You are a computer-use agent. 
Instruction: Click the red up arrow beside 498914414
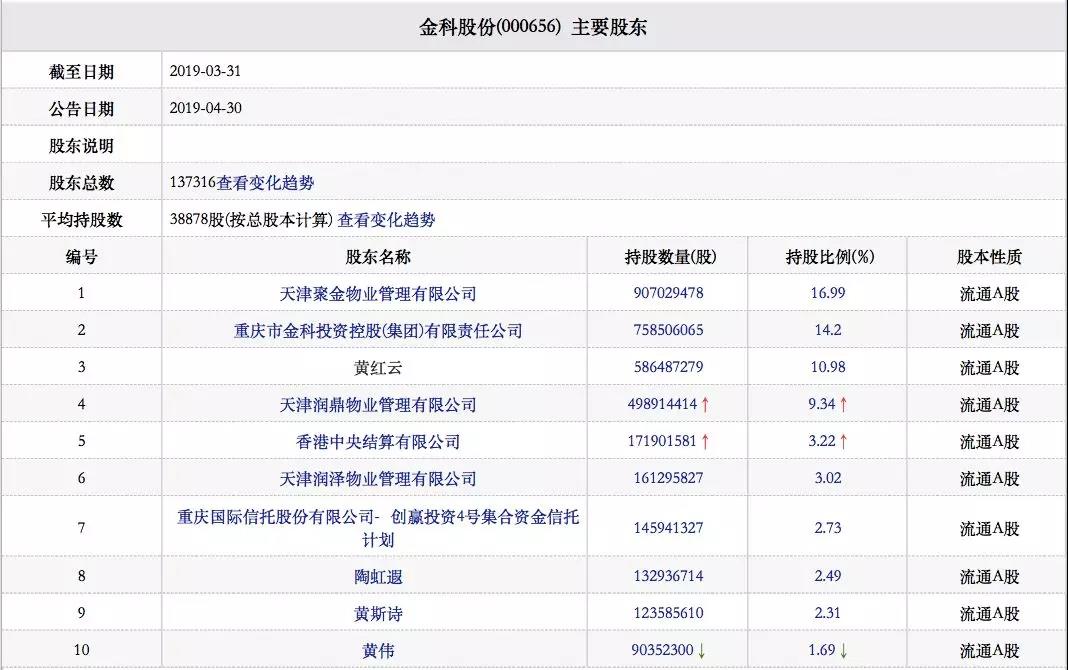tap(705, 404)
